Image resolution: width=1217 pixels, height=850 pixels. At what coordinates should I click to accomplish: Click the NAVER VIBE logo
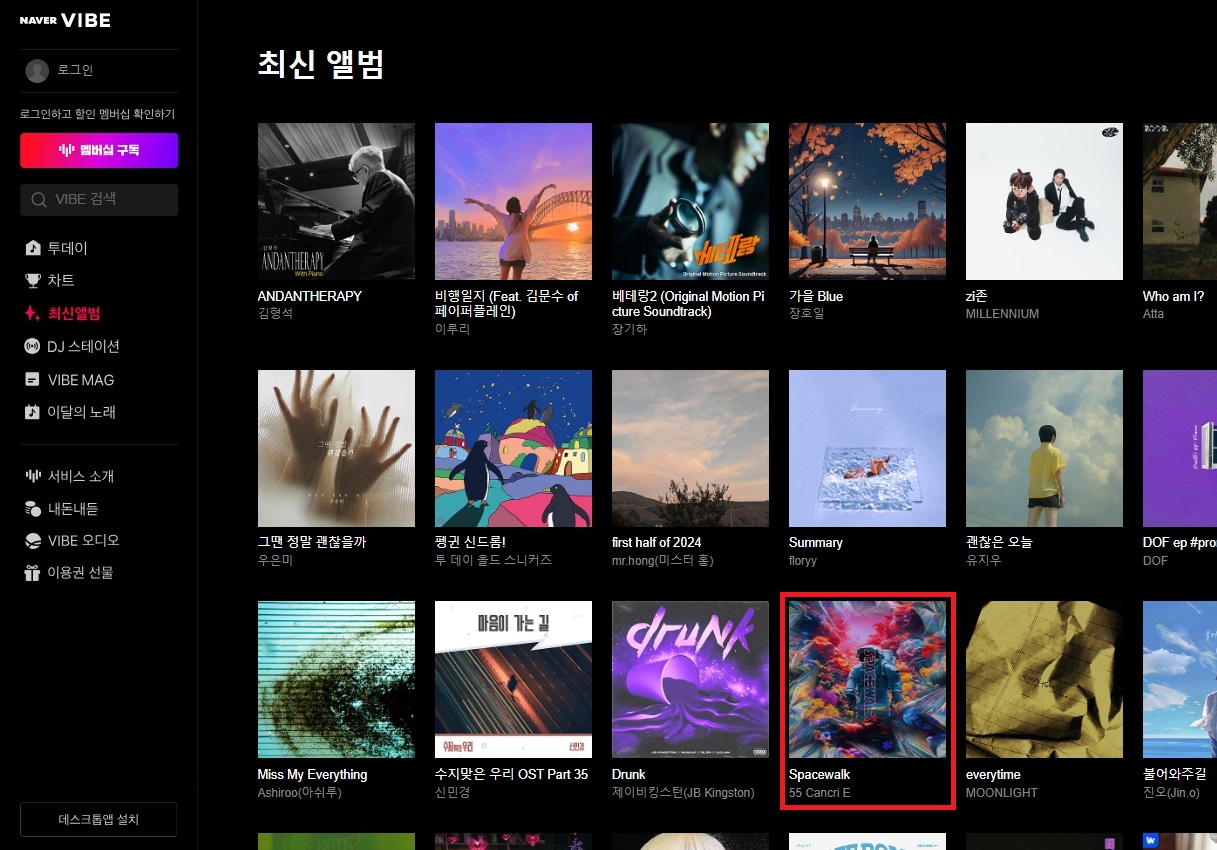pos(65,20)
